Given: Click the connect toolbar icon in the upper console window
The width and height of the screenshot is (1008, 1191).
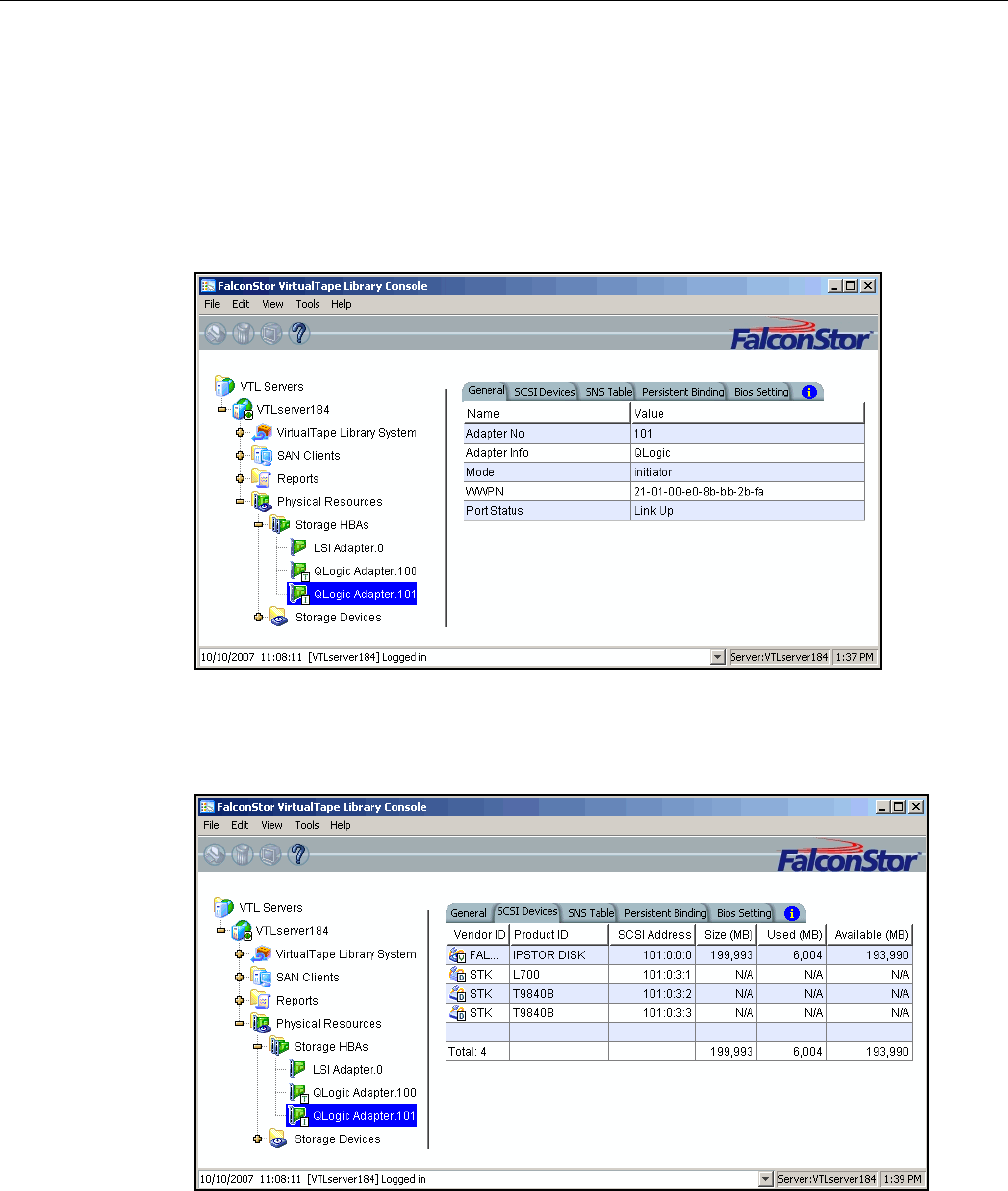Looking at the screenshot, I should click(x=215, y=333).
